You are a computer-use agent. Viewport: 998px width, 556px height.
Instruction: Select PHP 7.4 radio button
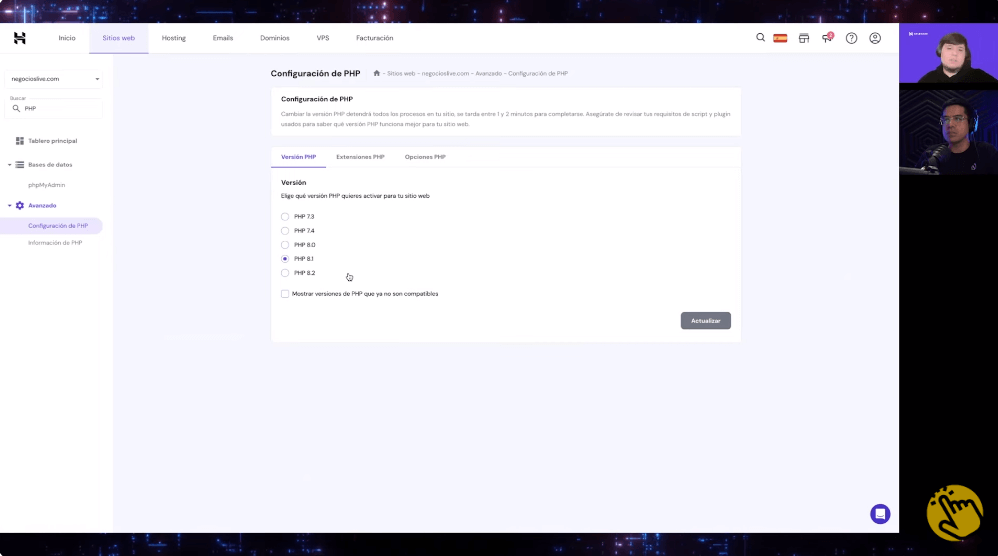pyautogui.click(x=285, y=230)
